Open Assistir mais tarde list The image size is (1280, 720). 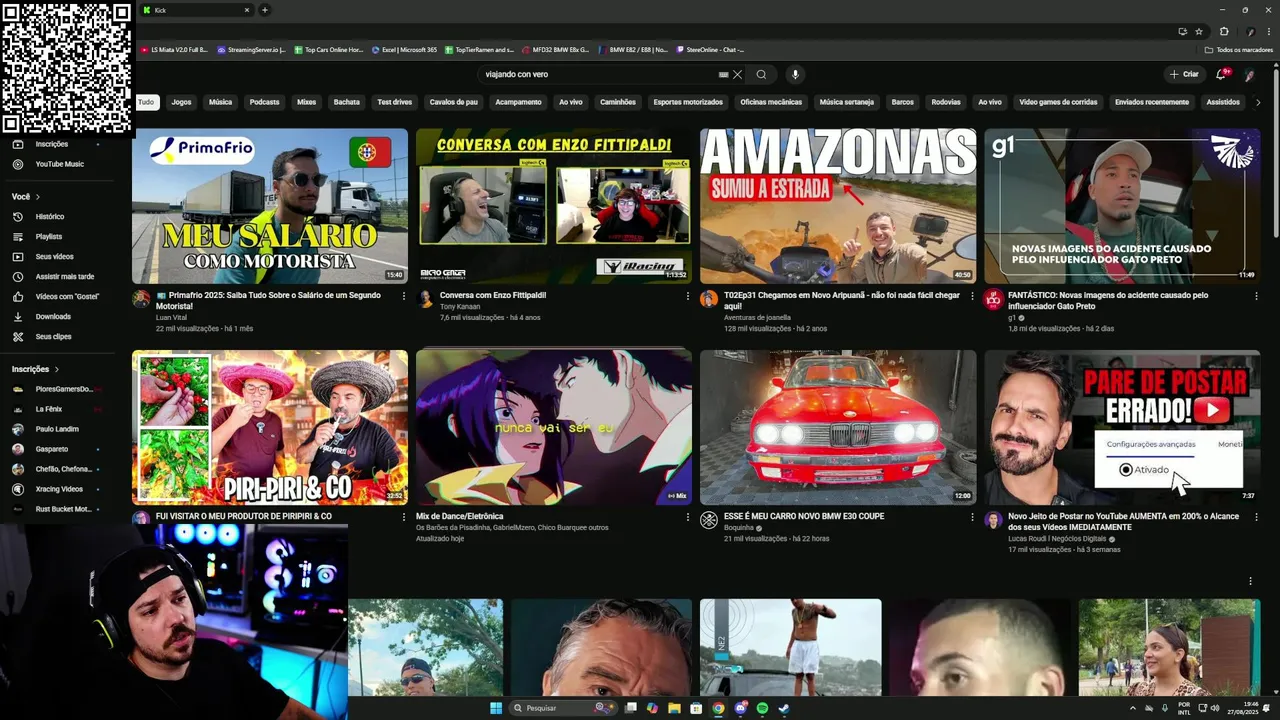64,277
